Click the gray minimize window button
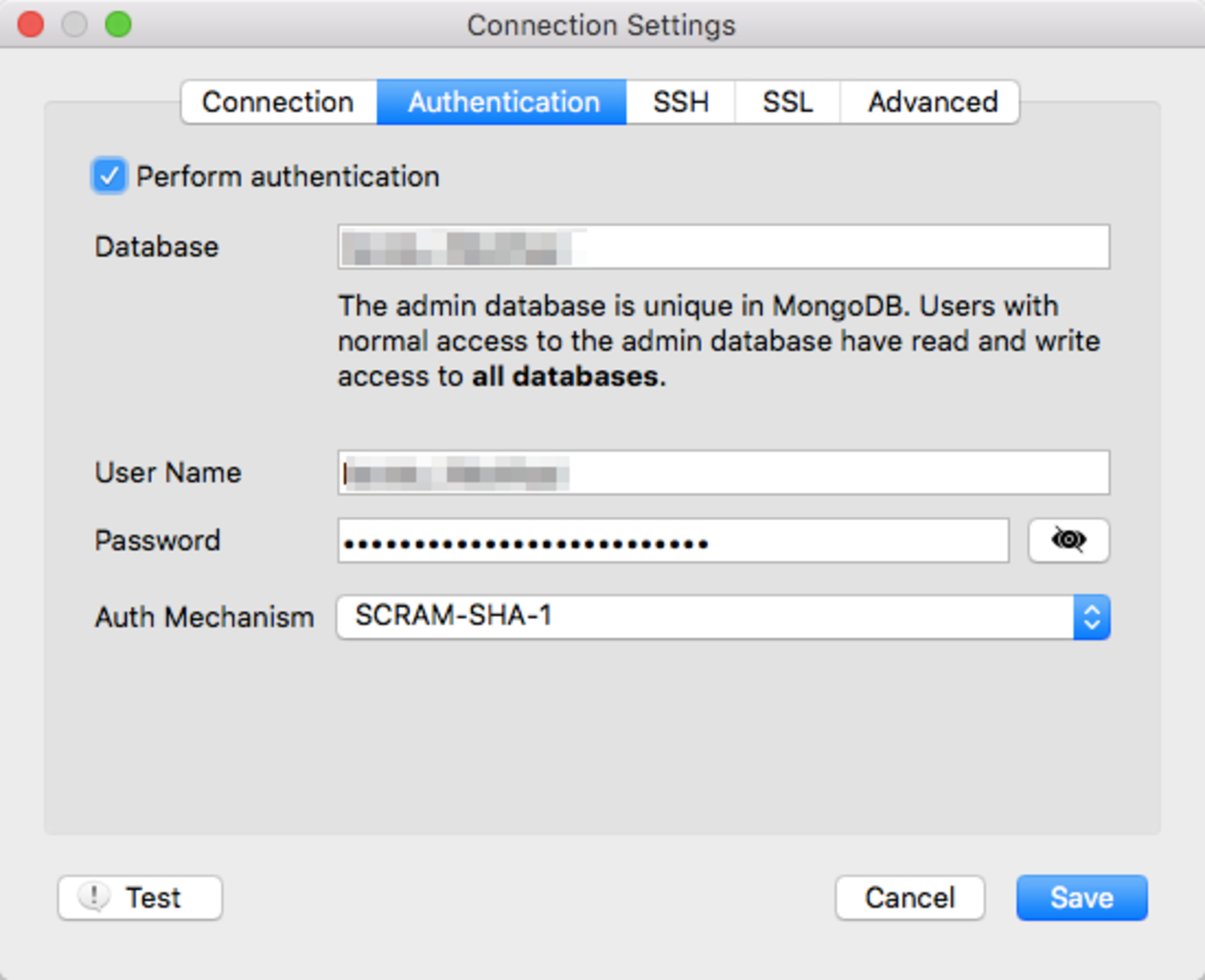This screenshot has width=1205, height=980. click(x=74, y=24)
